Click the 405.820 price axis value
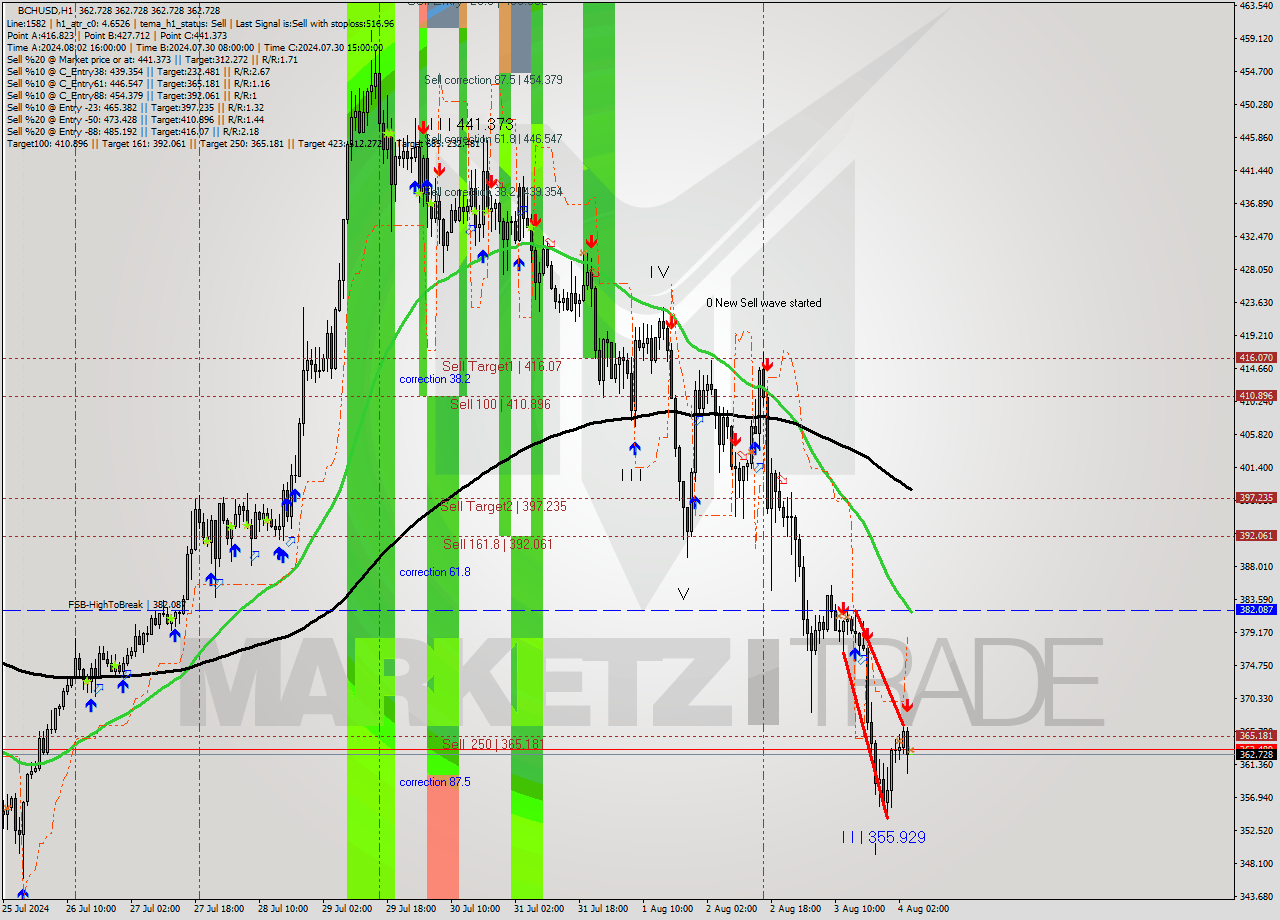The height and width of the screenshot is (920, 1280). (1255, 435)
